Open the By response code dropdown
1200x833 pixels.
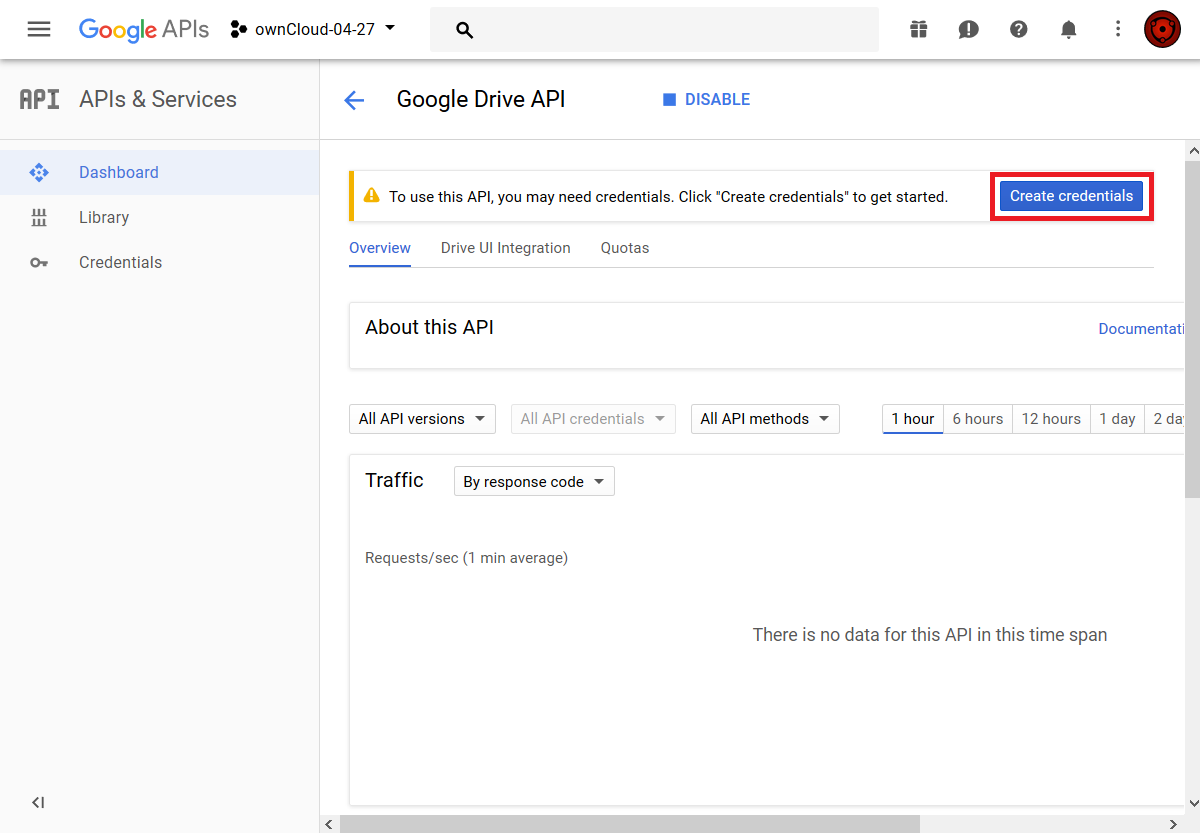(x=534, y=481)
